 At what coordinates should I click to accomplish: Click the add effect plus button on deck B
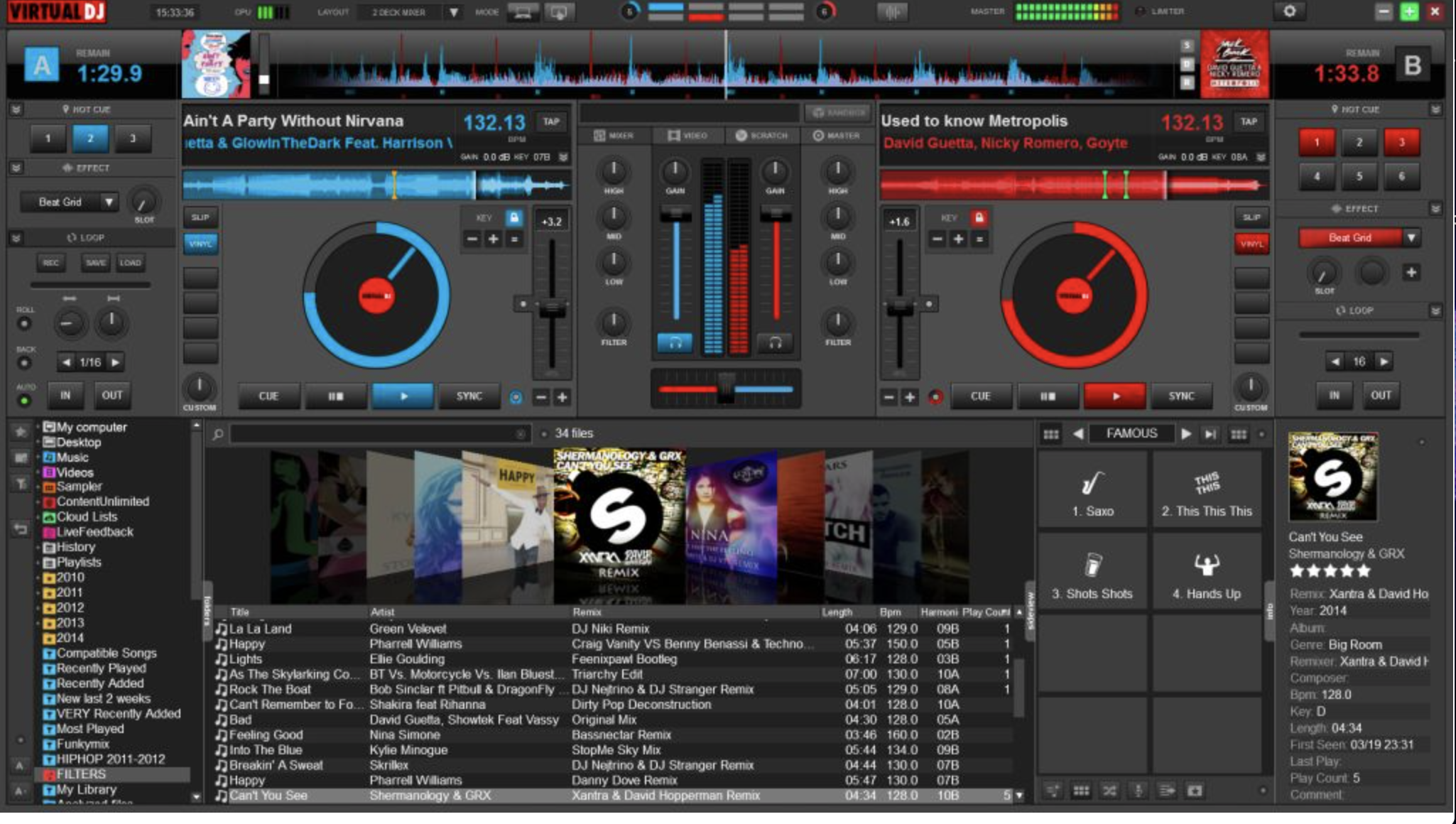1411,273
